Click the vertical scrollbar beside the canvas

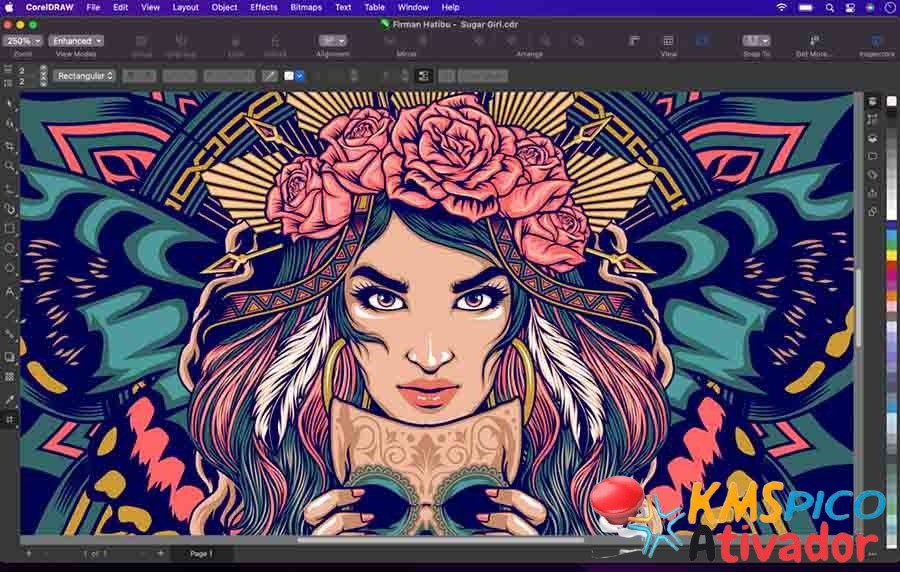859,310
